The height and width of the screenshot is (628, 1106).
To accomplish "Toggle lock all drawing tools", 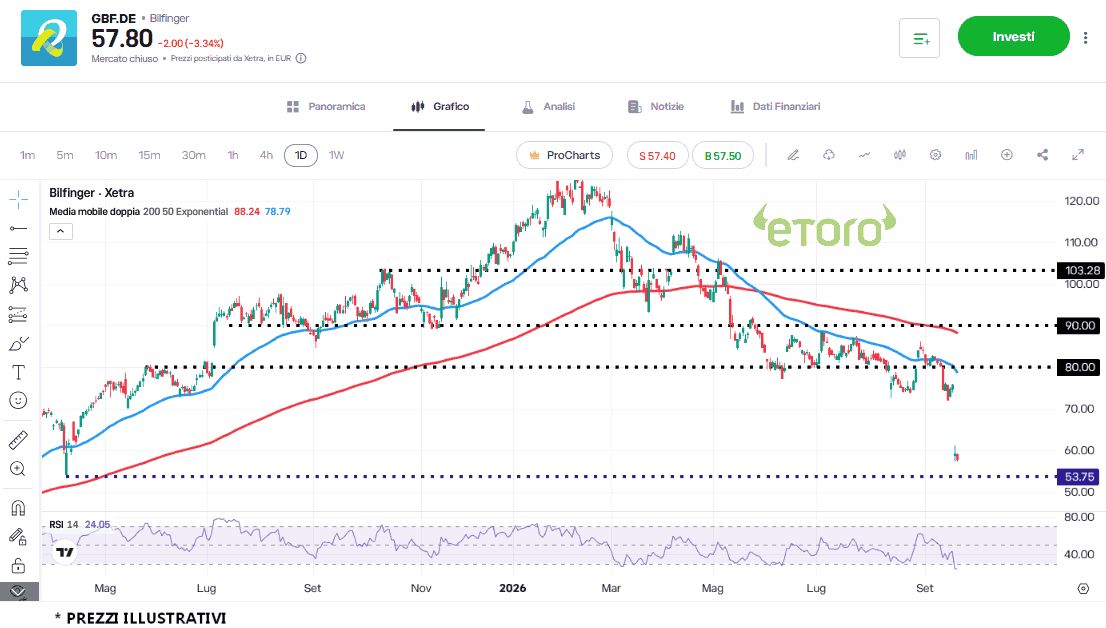I will (x=18, y=566).
